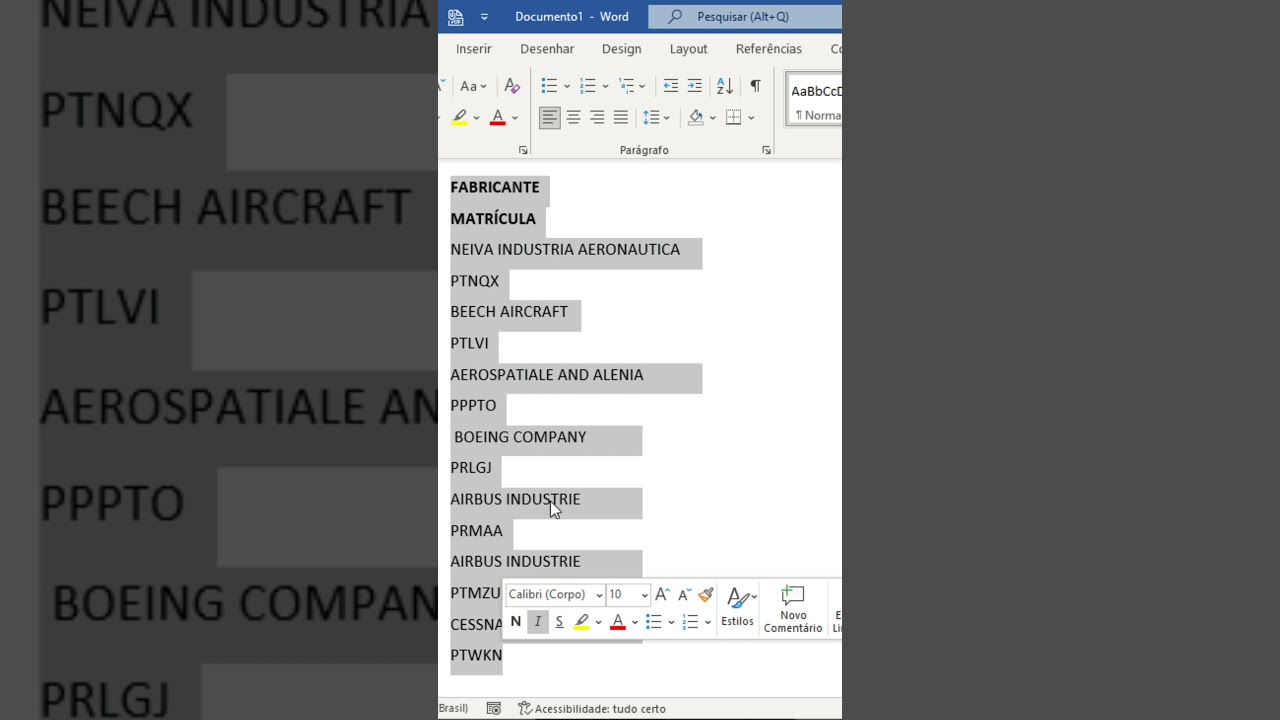The image size is (1280, 720).
Task: Expand ribbon numbering library dropdown arrow
Action: coord(605,87)
